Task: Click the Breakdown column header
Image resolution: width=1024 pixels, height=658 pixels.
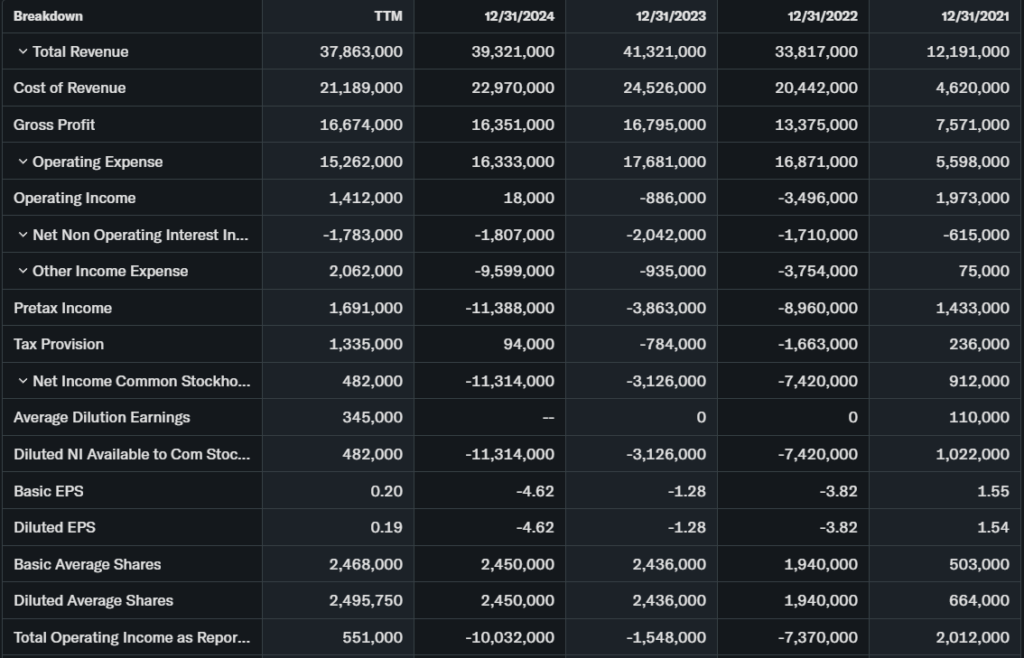Action: [48, 16]
